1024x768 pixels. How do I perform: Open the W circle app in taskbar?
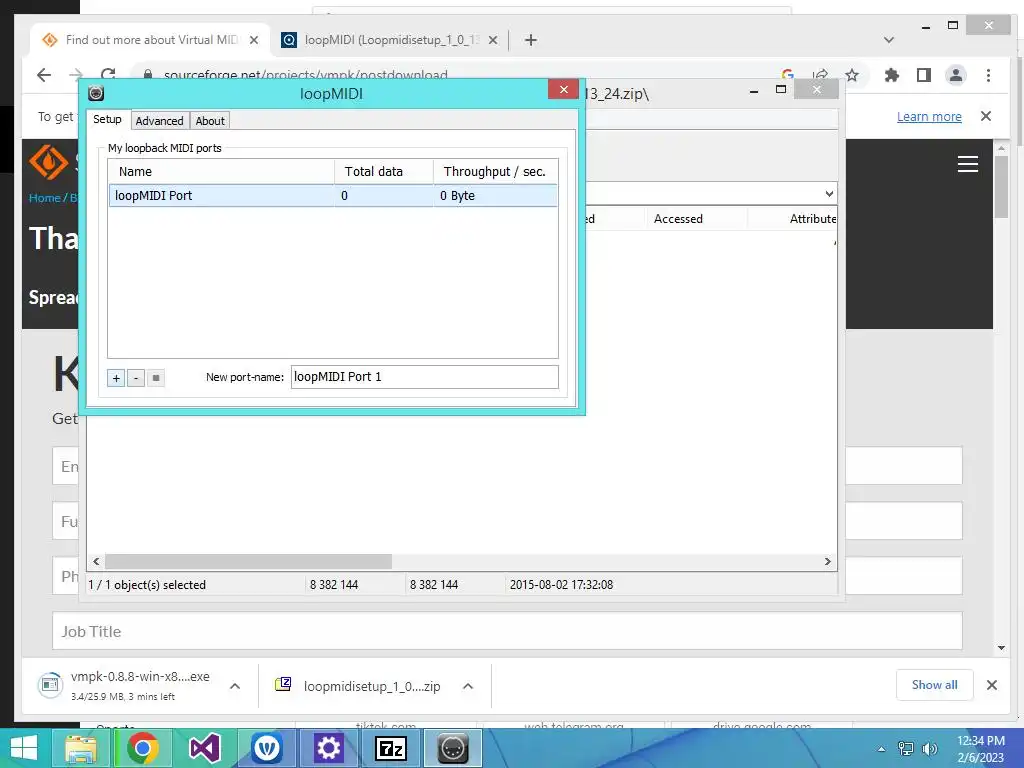point(266,748)
